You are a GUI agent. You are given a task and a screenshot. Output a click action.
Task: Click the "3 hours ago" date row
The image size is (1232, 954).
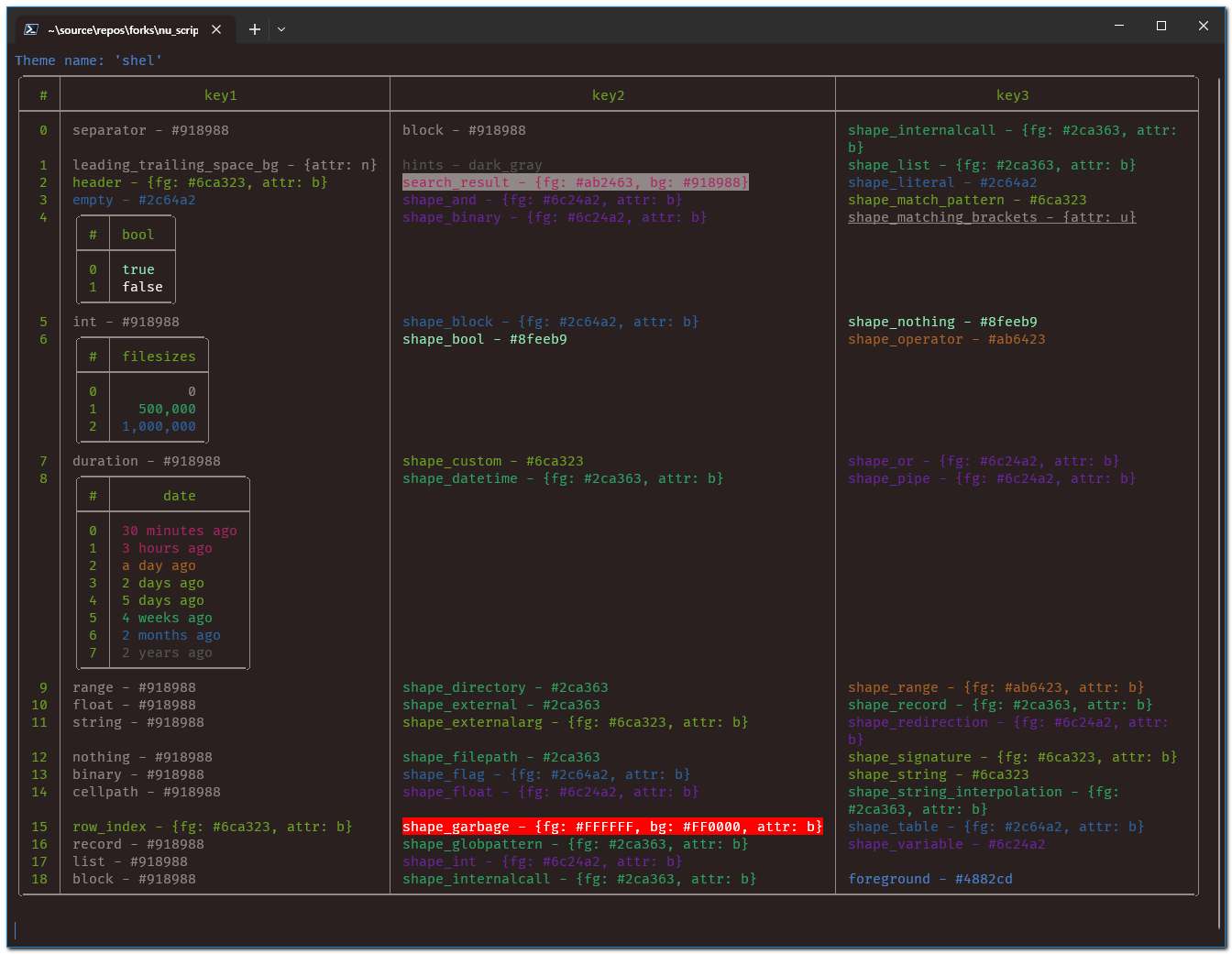click(168, 548)
